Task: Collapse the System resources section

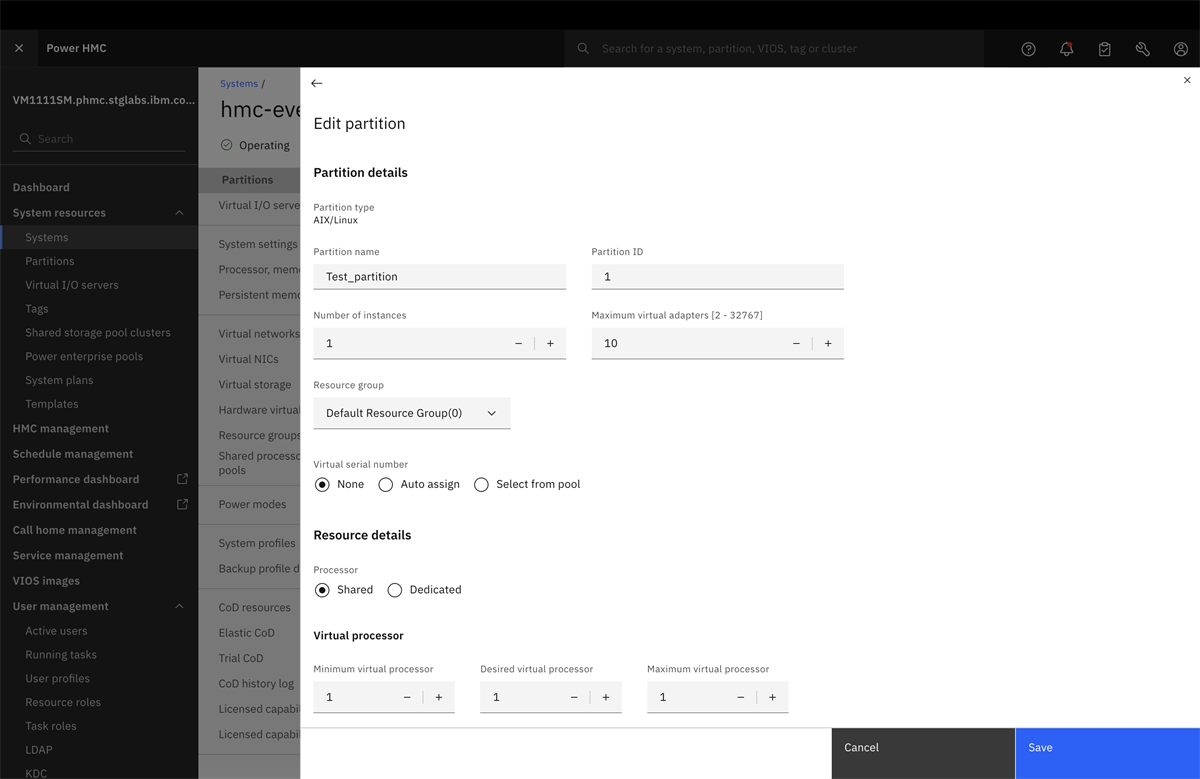Action: coord(179,213)
